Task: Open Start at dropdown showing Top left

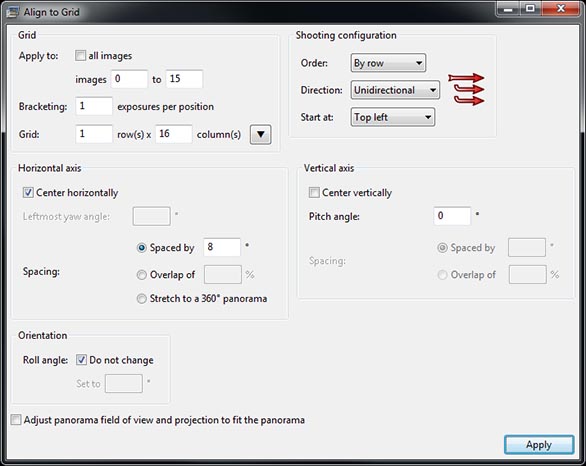Action: point(392,117)
